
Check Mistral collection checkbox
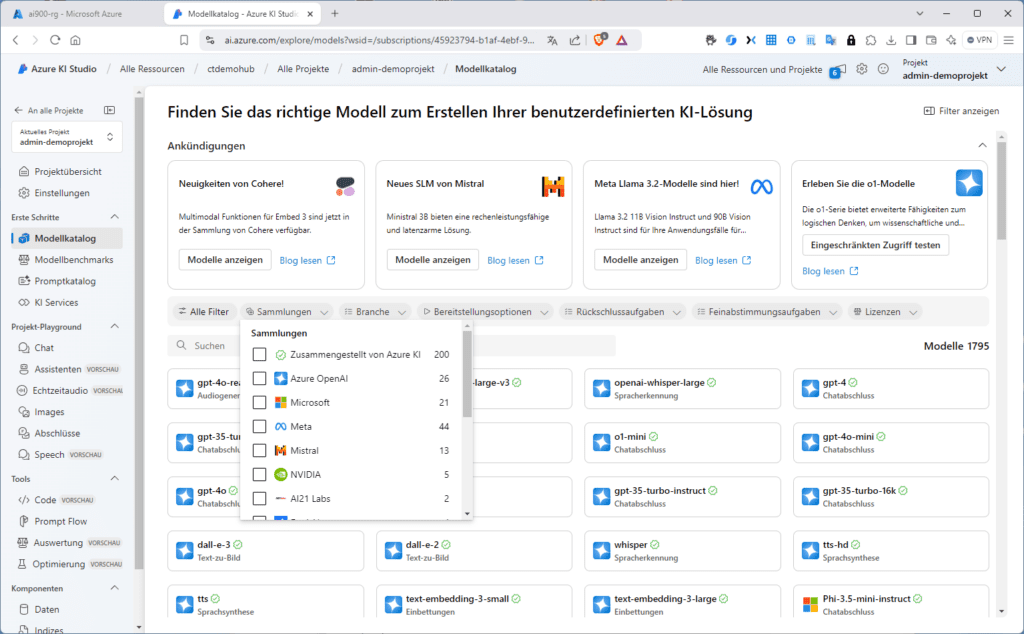tap(259, 451)
